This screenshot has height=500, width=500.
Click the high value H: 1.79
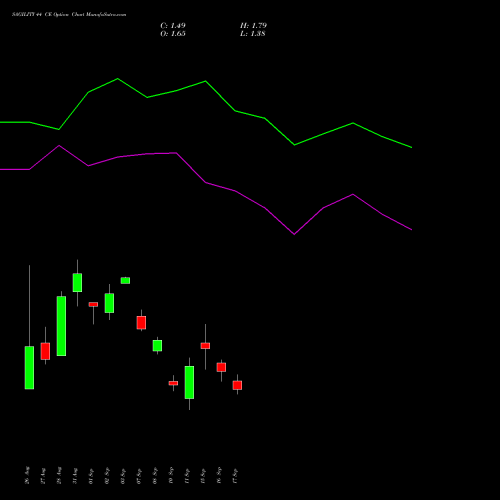(x=253, y=26)
